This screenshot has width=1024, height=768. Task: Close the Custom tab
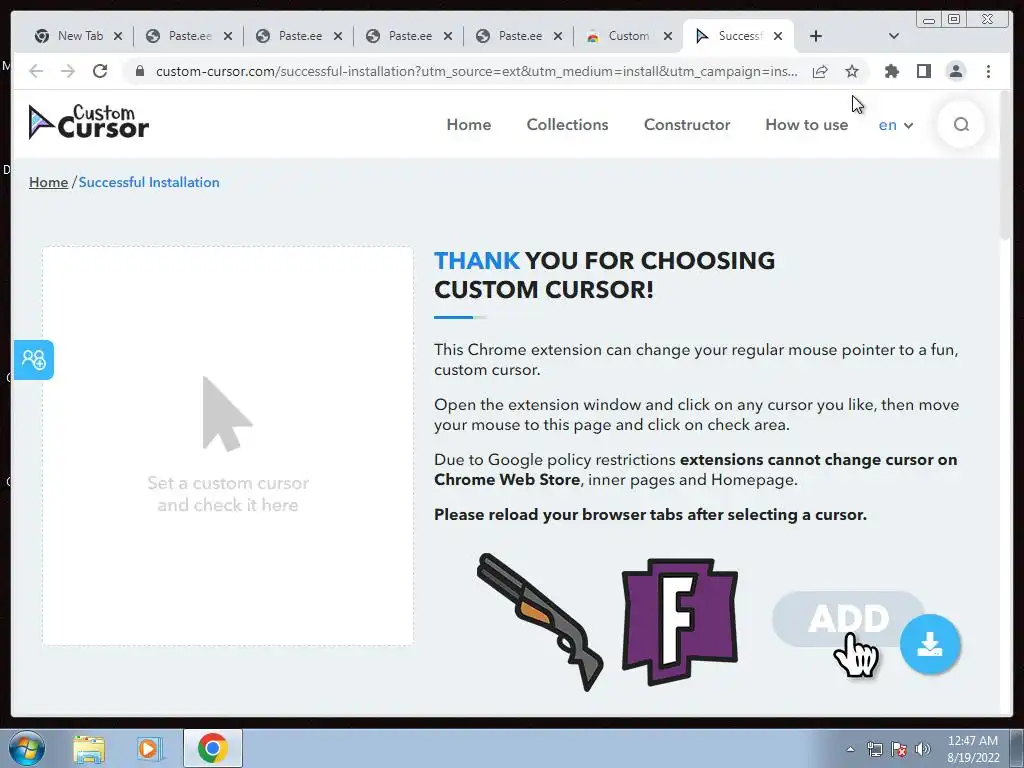pos(667,36)
